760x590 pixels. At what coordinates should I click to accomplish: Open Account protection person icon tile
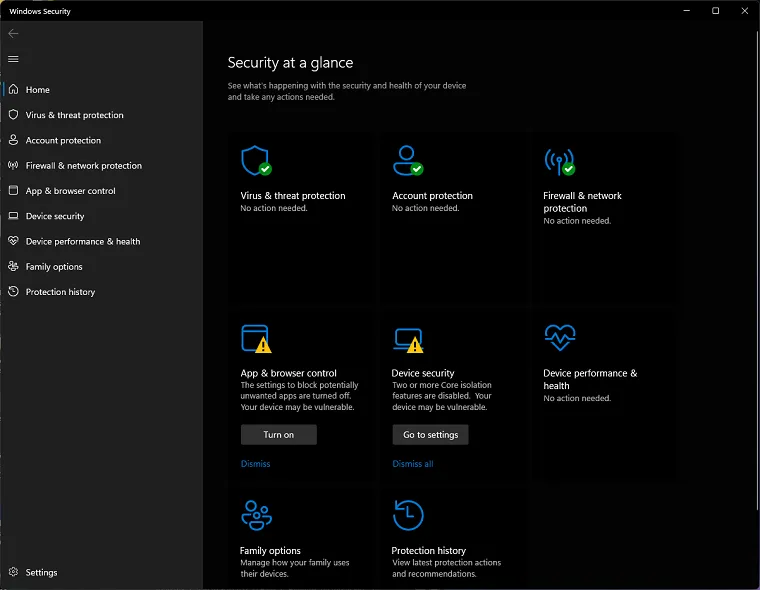[407, 161]
